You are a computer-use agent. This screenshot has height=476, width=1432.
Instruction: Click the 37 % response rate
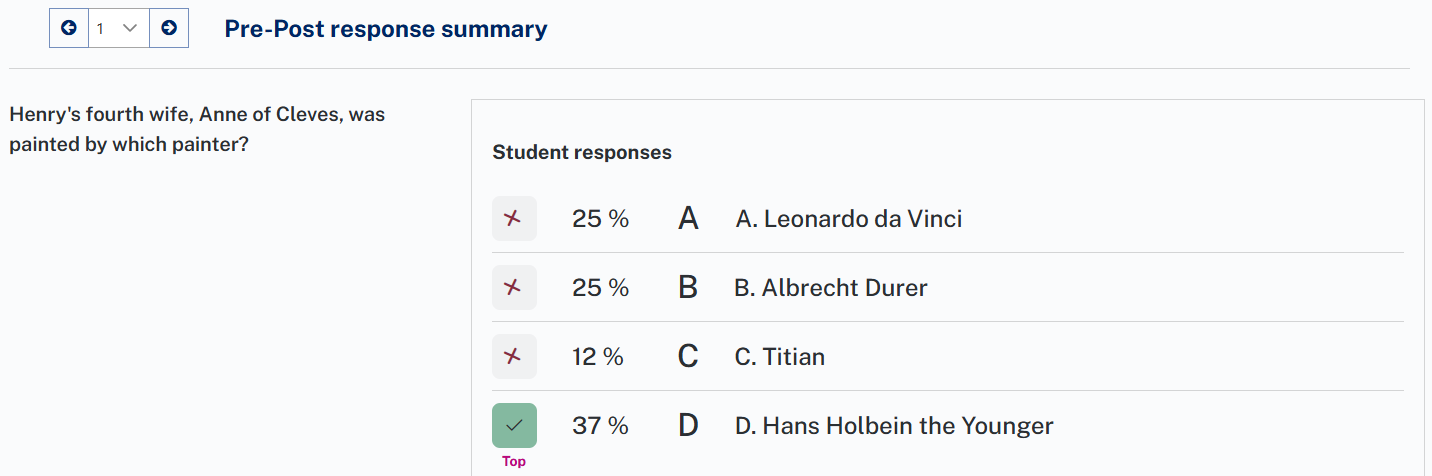(x=600, y=426)
